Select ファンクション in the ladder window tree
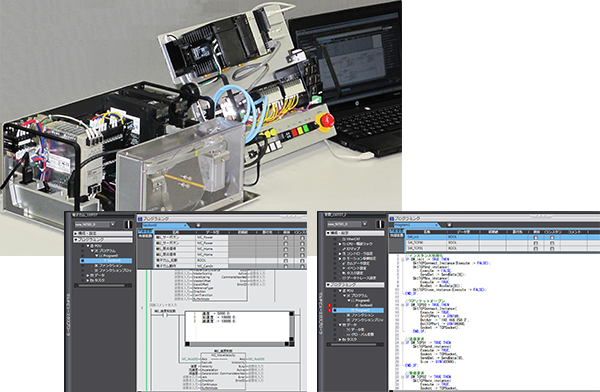Image resolution: width=600 pixels, height=392 pixels. pos(107,266)
